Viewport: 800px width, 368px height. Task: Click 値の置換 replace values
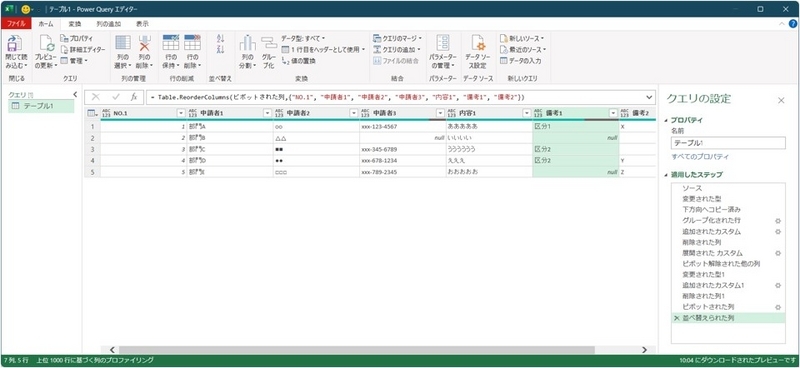298,61
